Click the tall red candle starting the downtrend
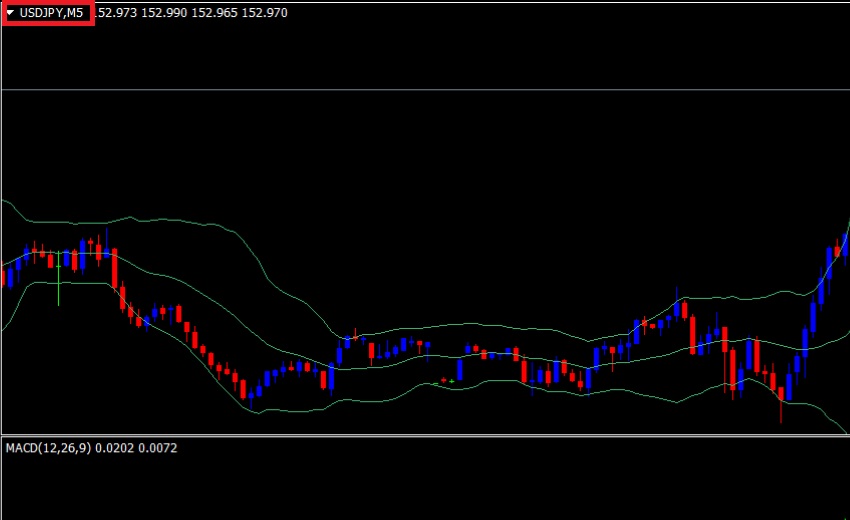The height and width of the screenshot is (520, 850). pos(115,268)
